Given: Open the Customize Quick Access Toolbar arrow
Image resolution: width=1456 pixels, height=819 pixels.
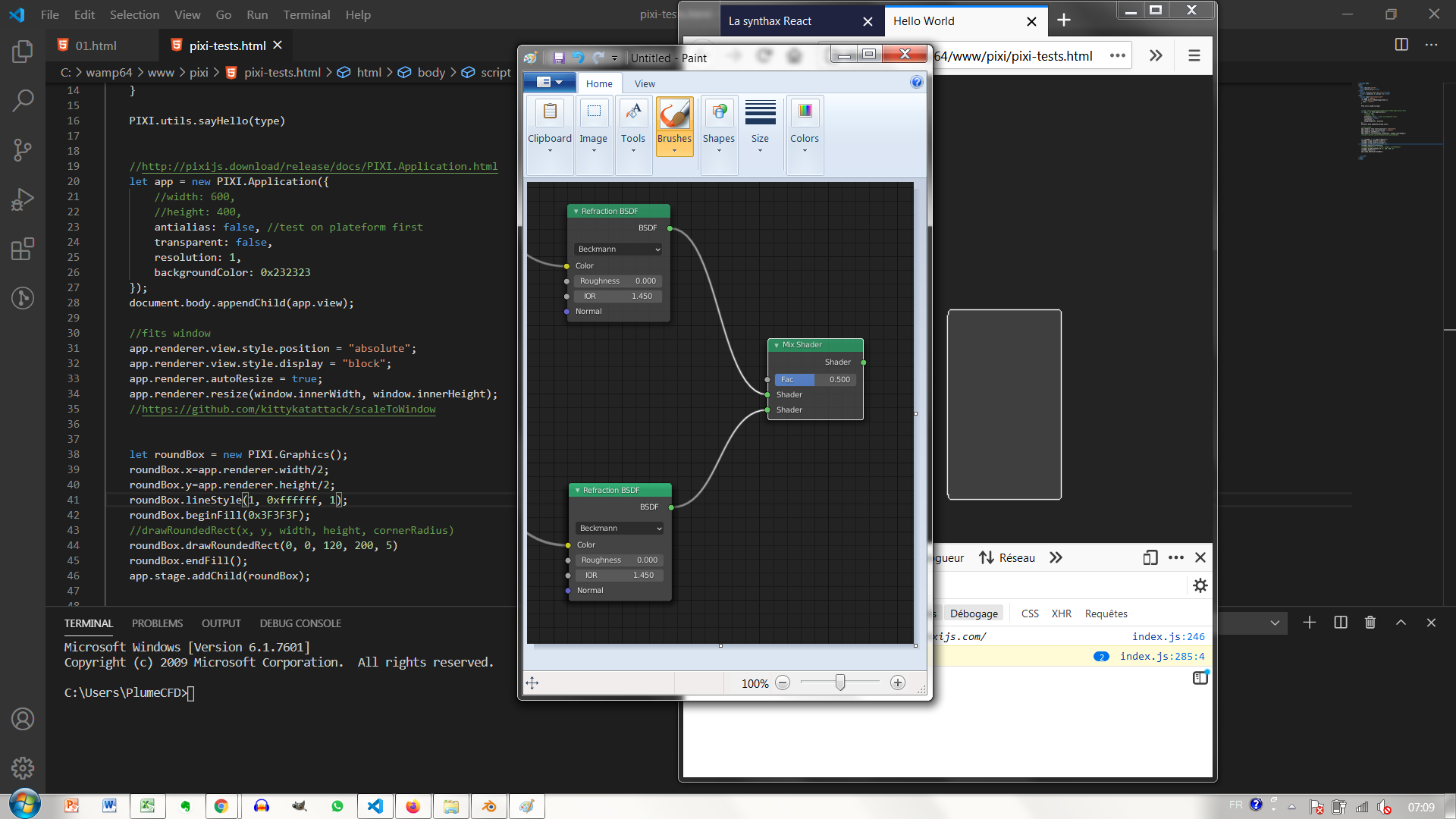Looking at the screenshot, I should (614, 58).
